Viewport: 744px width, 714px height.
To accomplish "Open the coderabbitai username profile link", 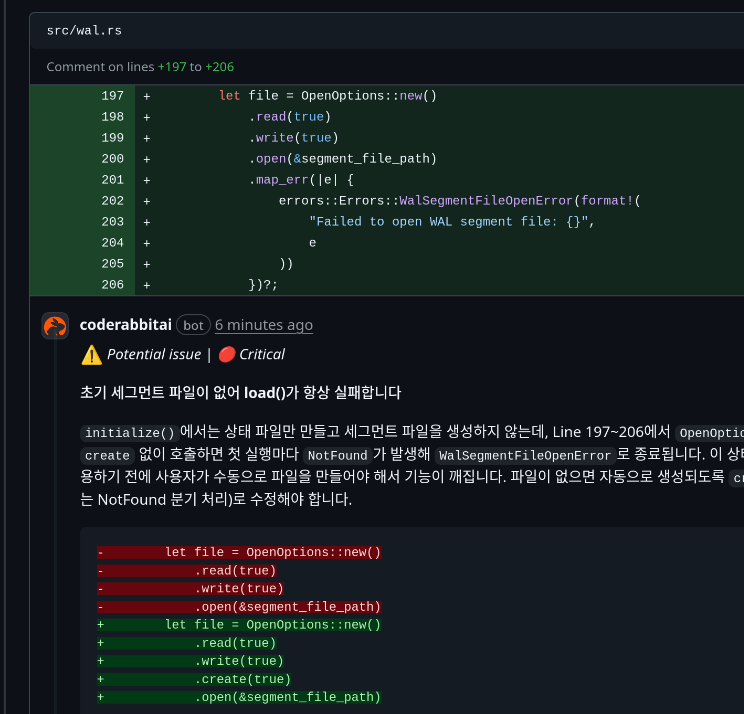I will (125, 325).
